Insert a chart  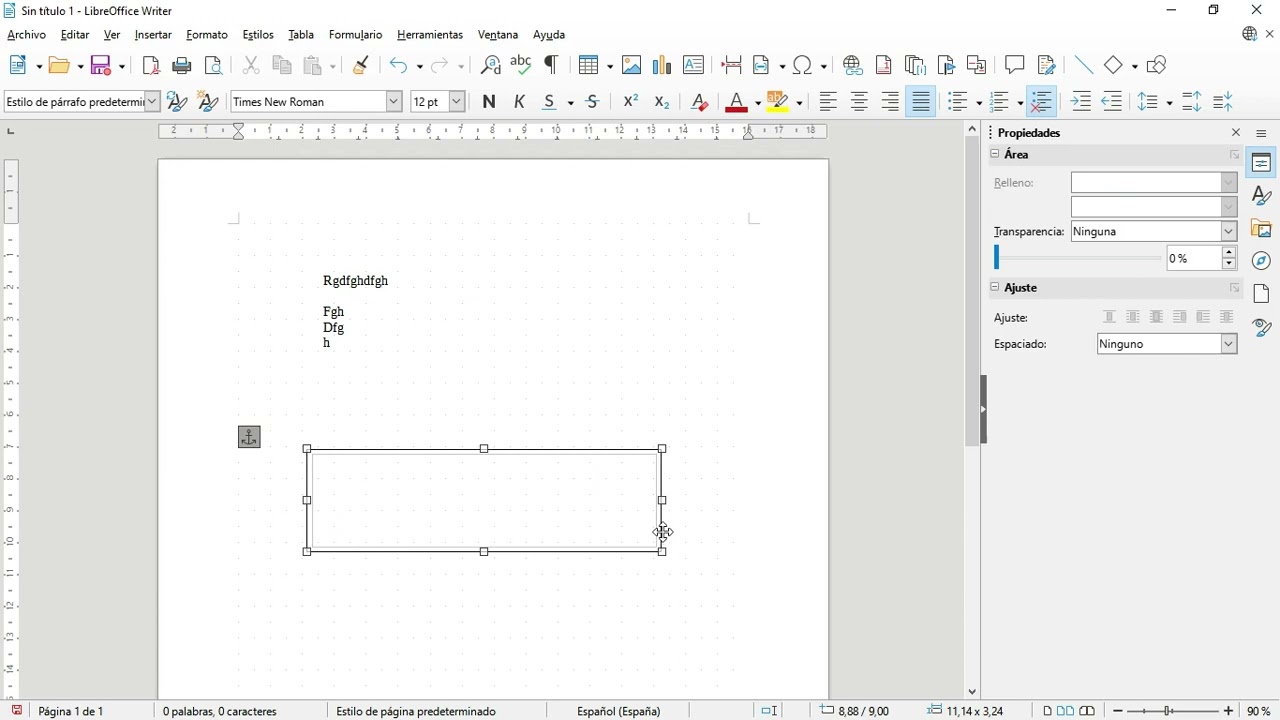(662, 66)
